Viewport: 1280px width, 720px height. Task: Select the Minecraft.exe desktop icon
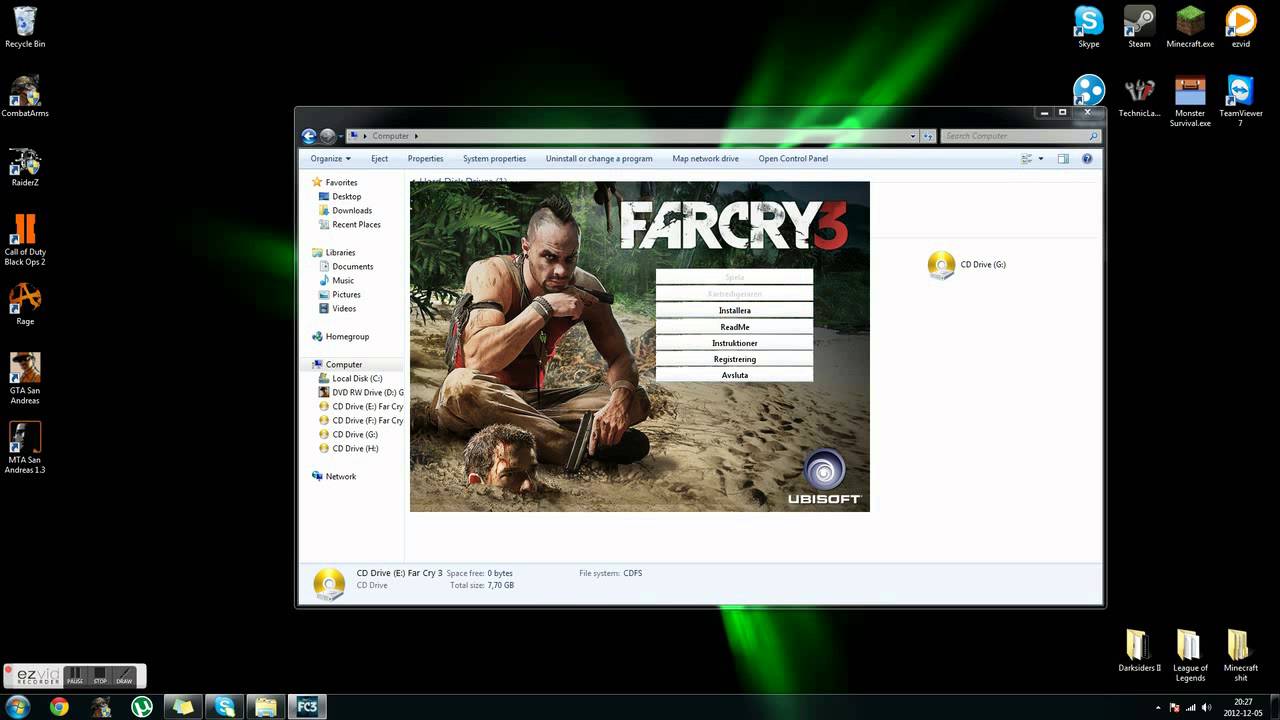[1190, 27]
